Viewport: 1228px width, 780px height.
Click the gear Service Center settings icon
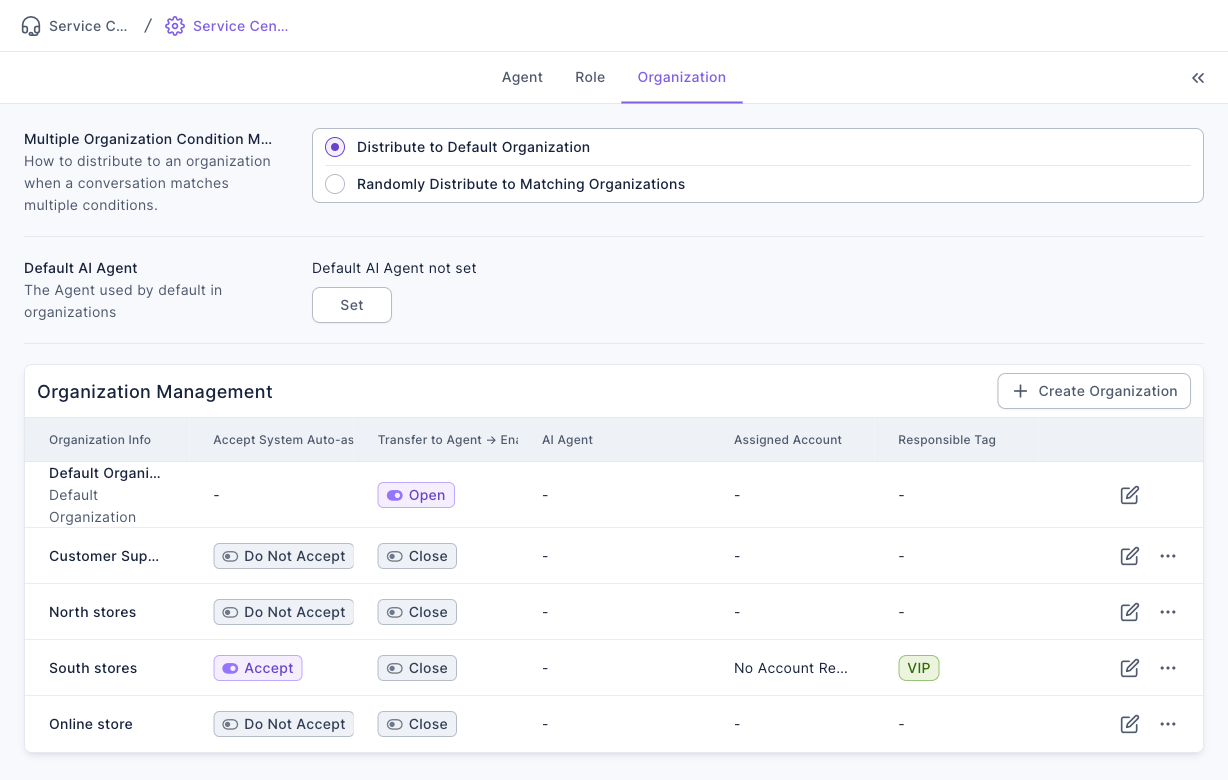[x=175, y=26]
